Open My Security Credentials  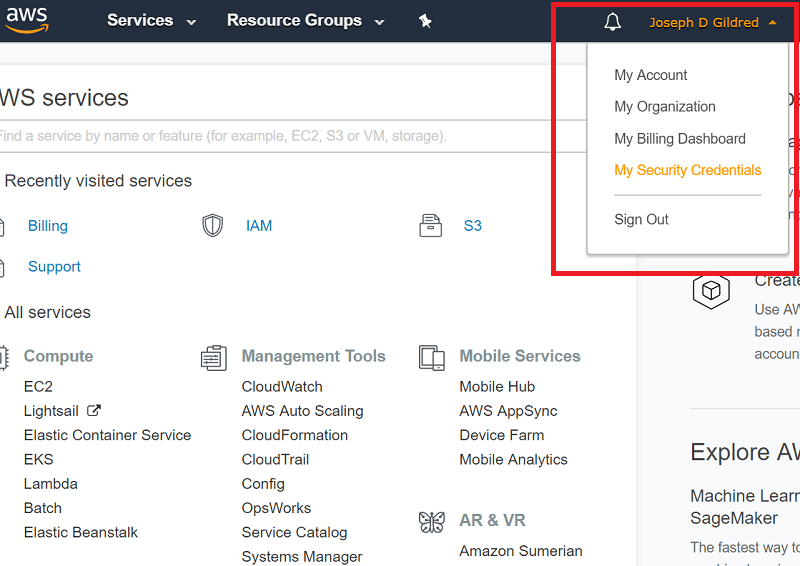pos(688,170)
